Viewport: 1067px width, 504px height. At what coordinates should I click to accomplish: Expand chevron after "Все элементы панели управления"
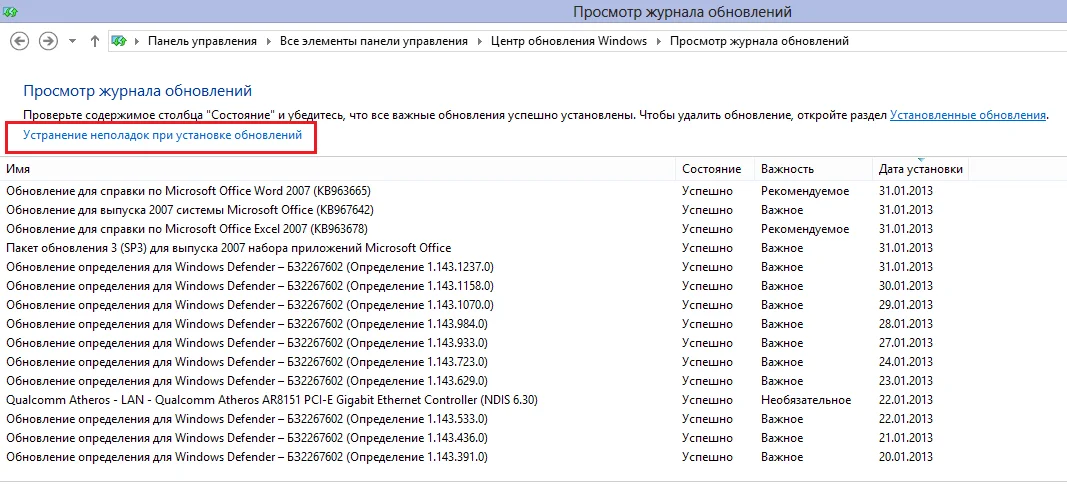(x=479, y=41)
